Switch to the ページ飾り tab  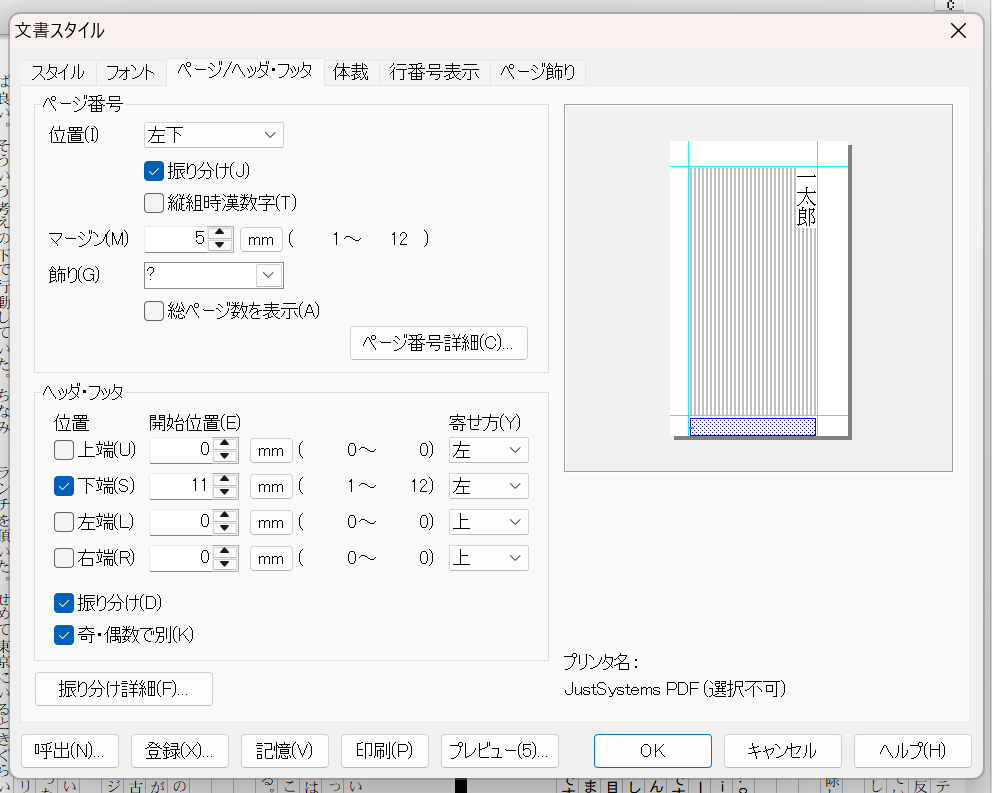(537, 72)
